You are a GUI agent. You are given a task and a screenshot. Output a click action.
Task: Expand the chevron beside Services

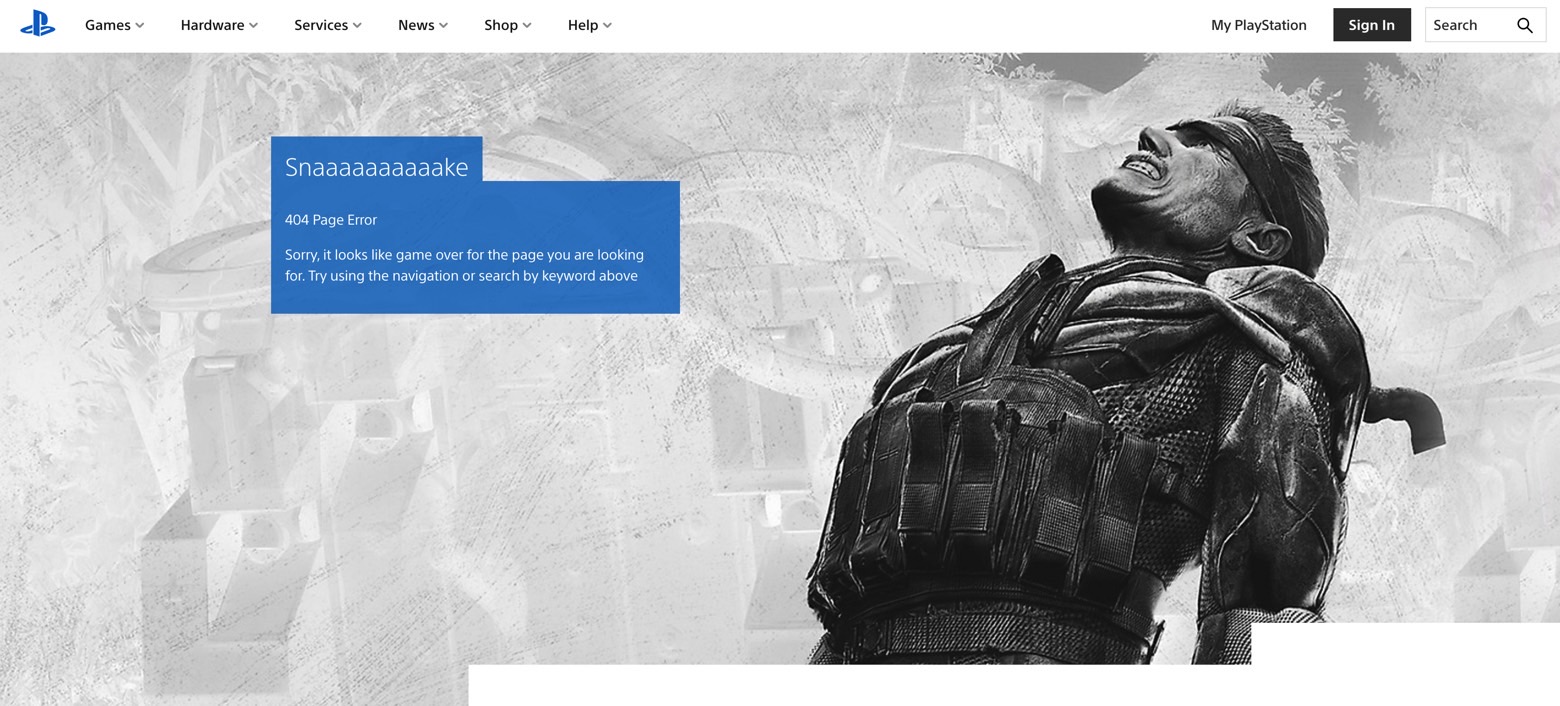(x=358, y=26)
